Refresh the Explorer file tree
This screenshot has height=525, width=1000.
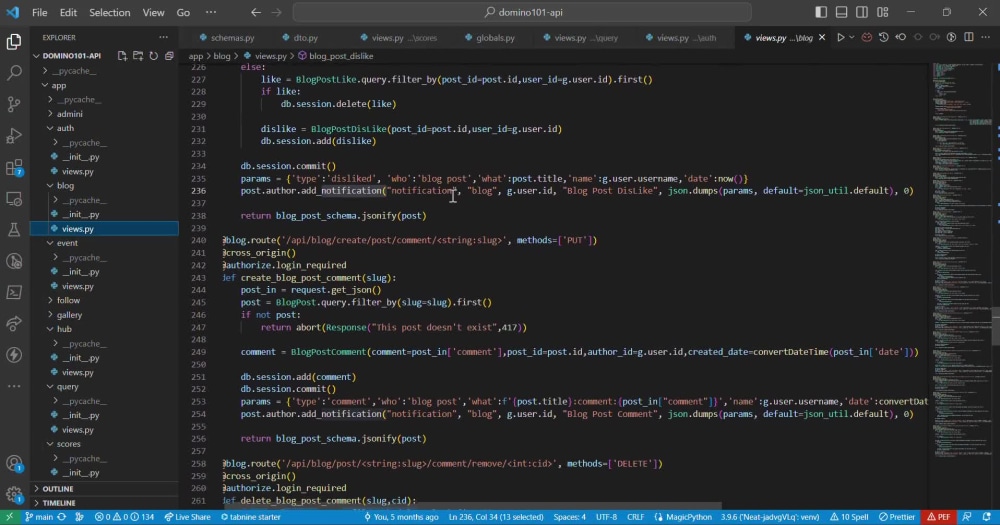coord(154,55)
